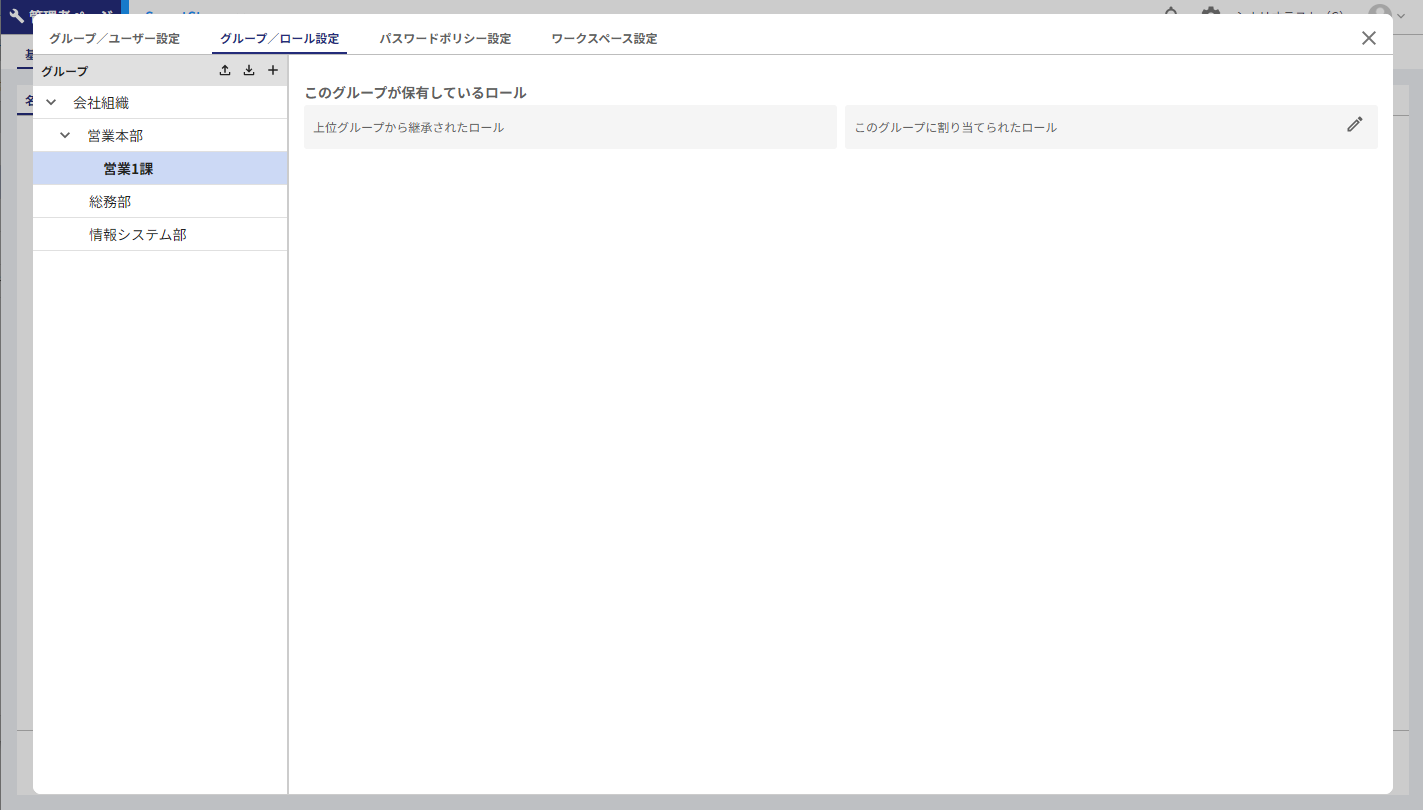Image resolution: width=1423 pixels, height=810 pixels.
Task: Select the 会社組織 group
Action: tap(101, 102)
